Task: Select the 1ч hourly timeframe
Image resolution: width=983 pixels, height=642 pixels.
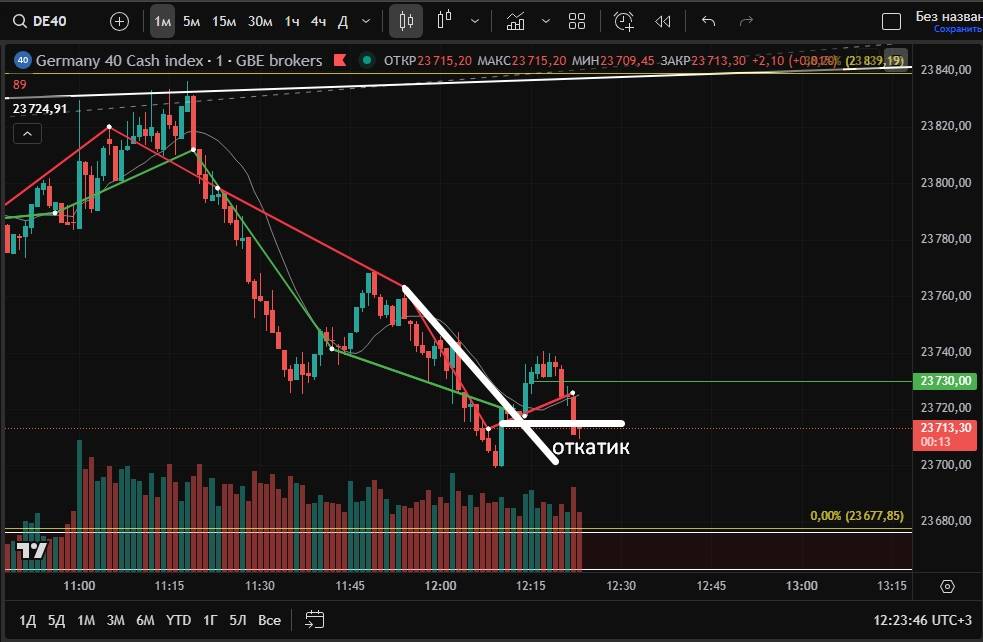Action: point(291,21)
